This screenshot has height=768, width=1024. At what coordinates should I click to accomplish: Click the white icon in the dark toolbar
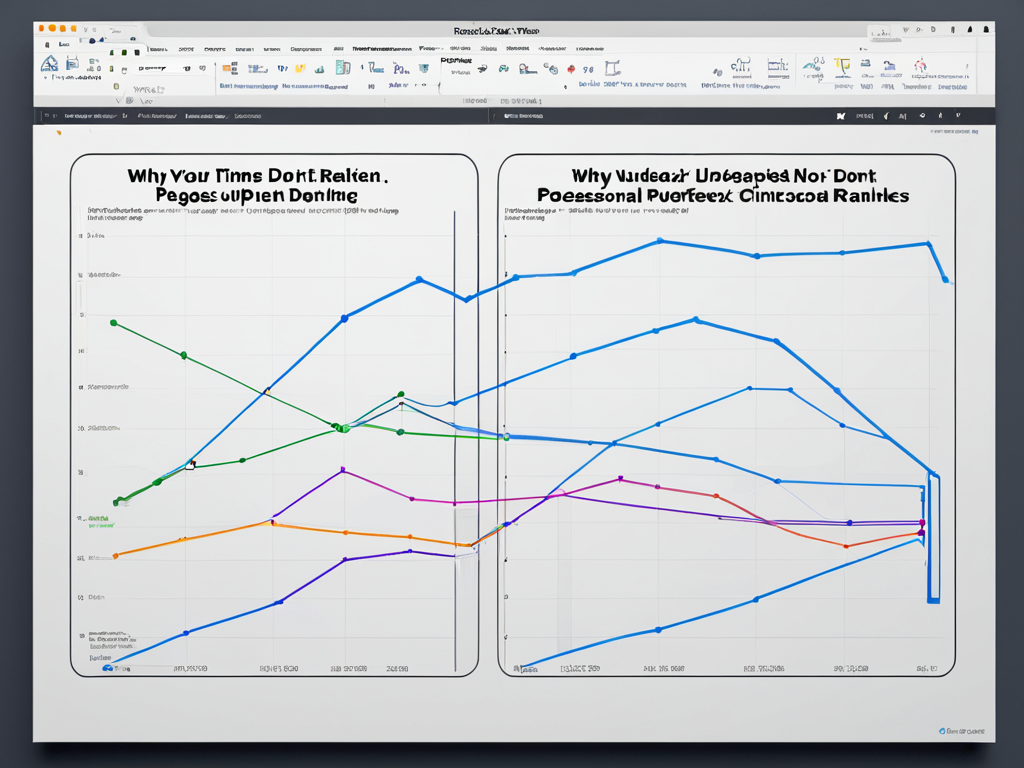840,116
